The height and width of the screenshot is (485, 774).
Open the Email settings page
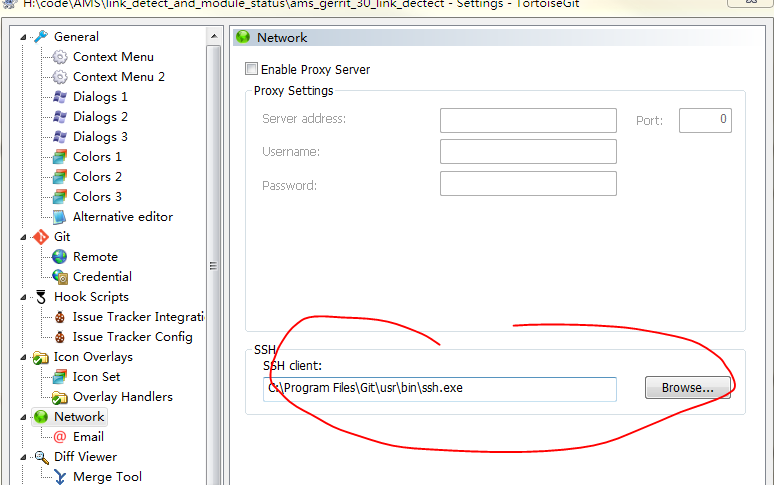(x=88, y=437)
